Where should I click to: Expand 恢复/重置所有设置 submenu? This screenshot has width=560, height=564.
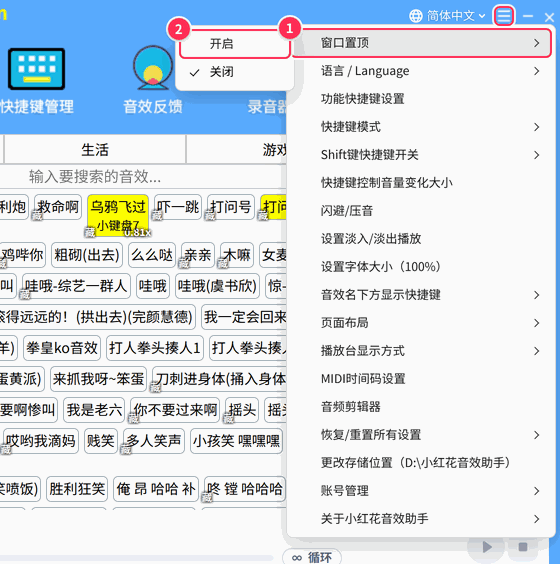point(422,435)
